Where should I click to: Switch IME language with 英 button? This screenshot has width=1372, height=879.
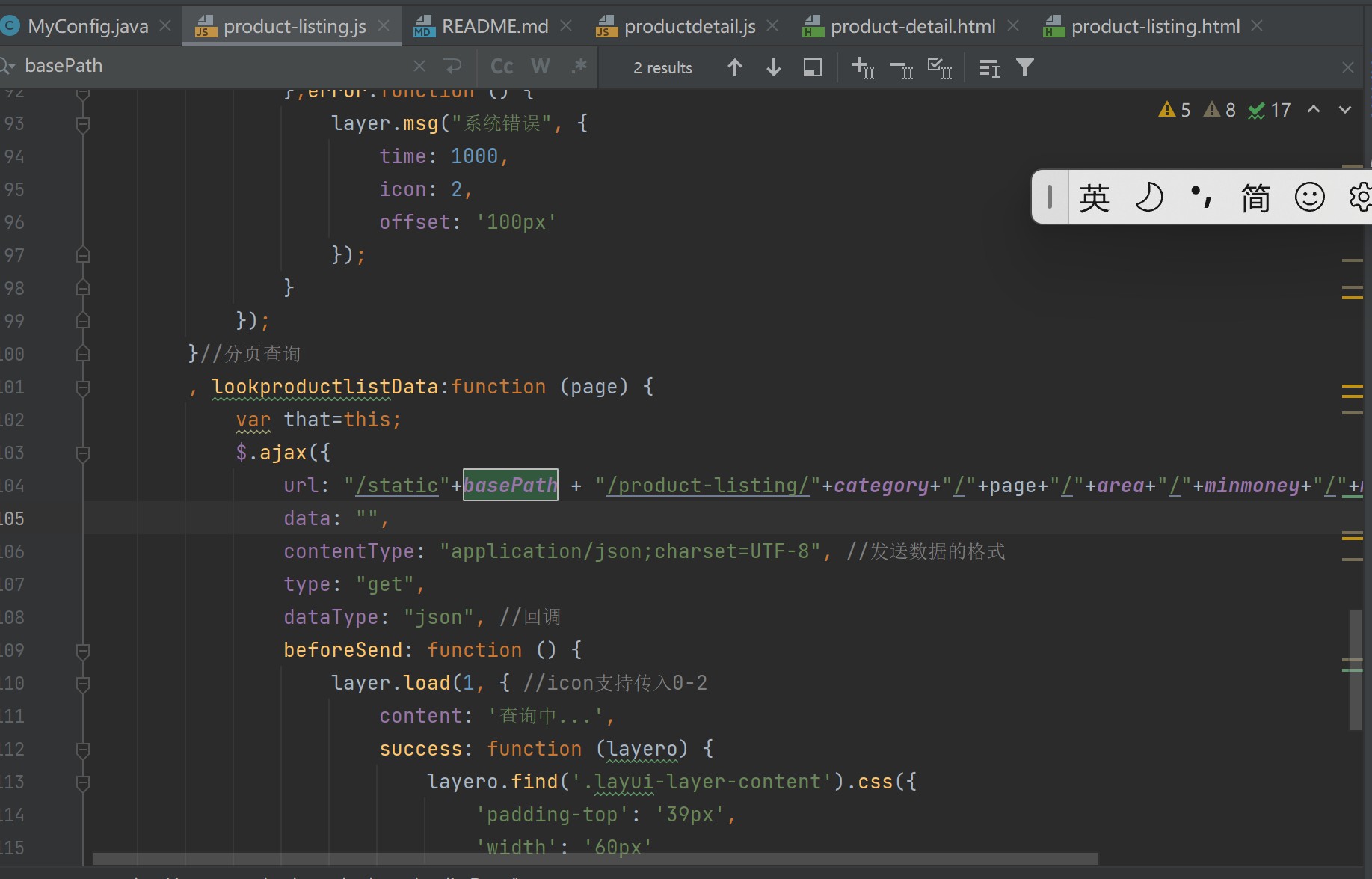click(x=1094, y=197)
